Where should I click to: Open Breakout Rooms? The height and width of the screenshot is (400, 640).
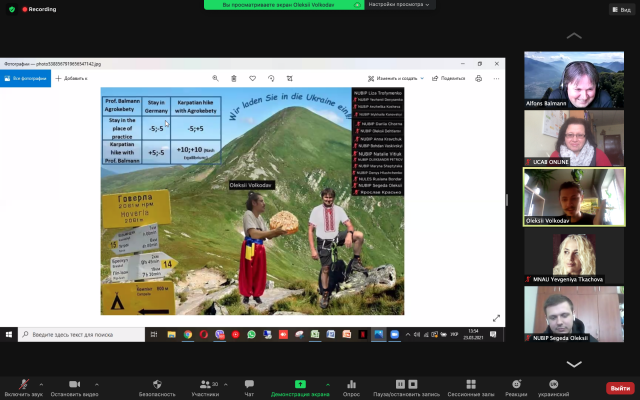(466, 385)
